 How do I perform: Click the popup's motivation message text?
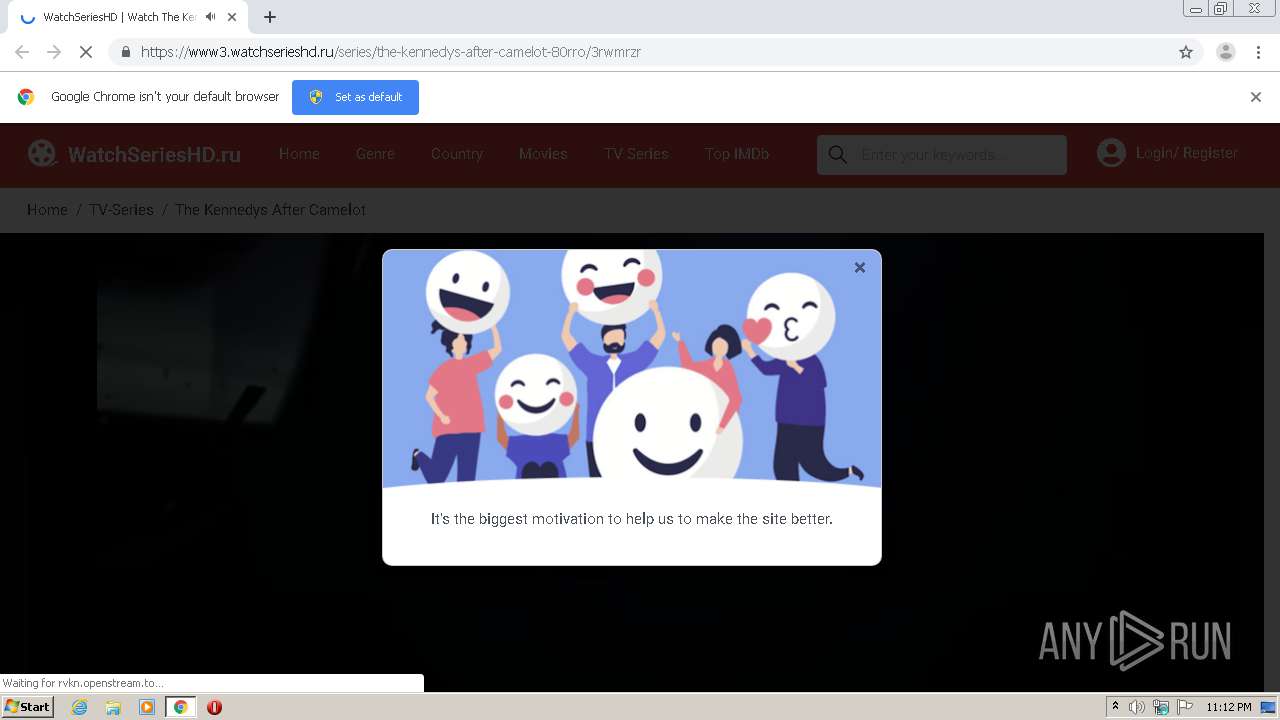pos(632,519)
